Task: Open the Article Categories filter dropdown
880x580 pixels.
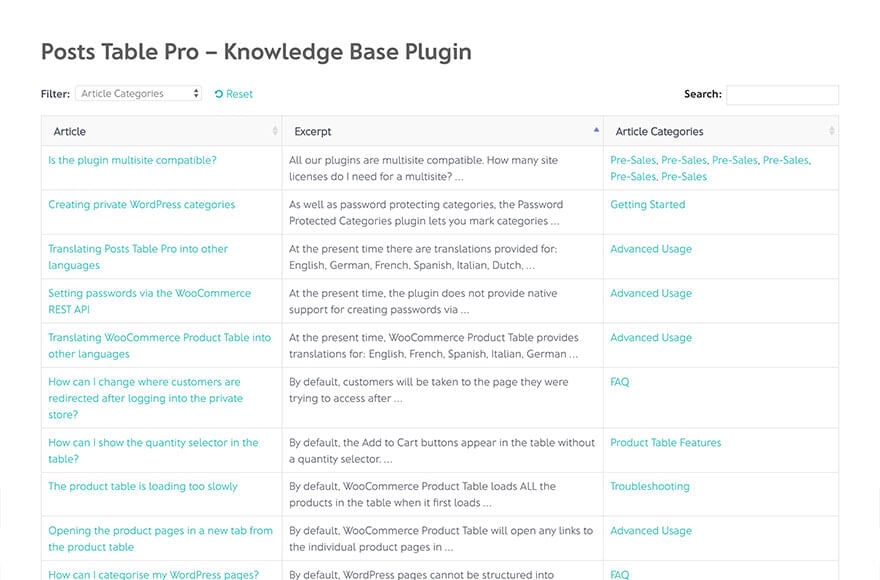Action: (138, 93)
